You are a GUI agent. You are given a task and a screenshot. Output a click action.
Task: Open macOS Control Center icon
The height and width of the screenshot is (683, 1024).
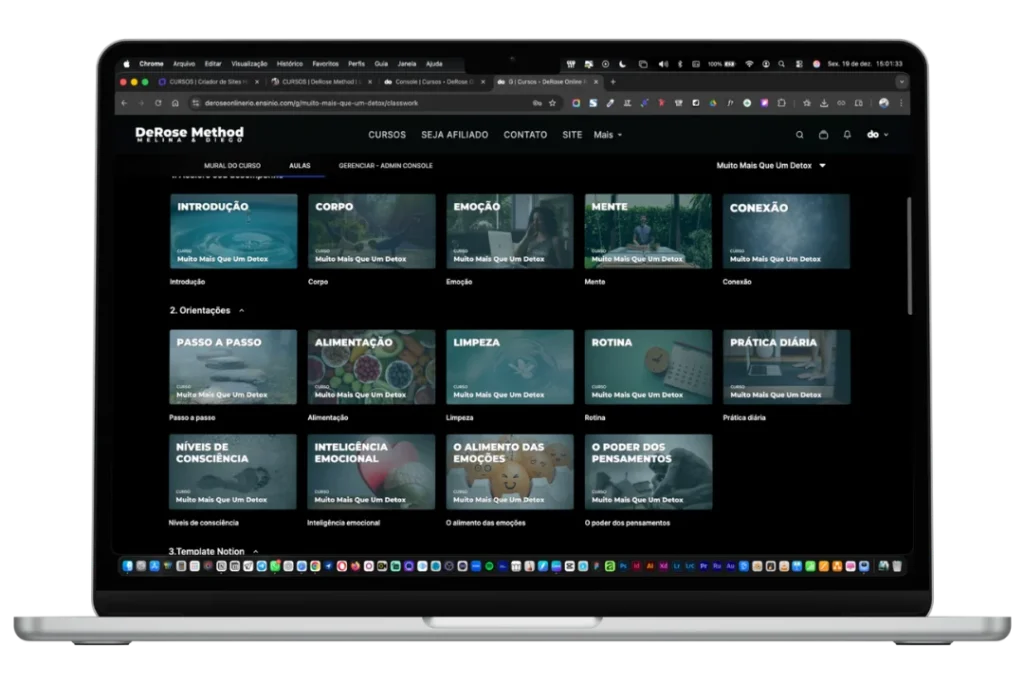[x=799, y=64]
